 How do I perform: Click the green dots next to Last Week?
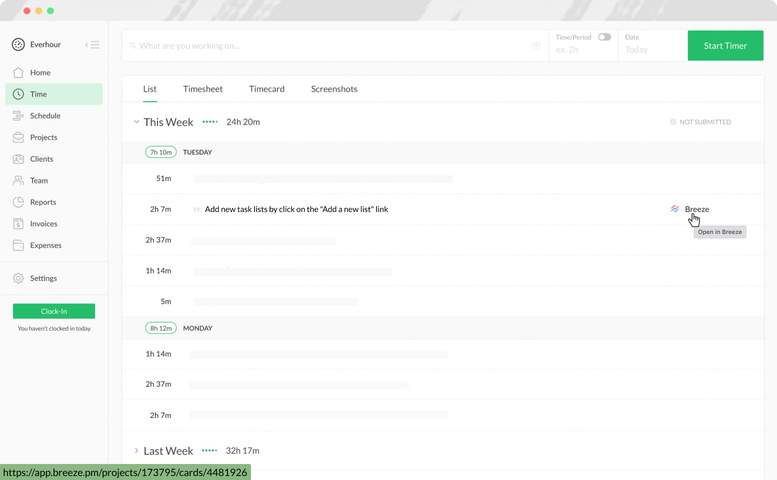point(210,451)
